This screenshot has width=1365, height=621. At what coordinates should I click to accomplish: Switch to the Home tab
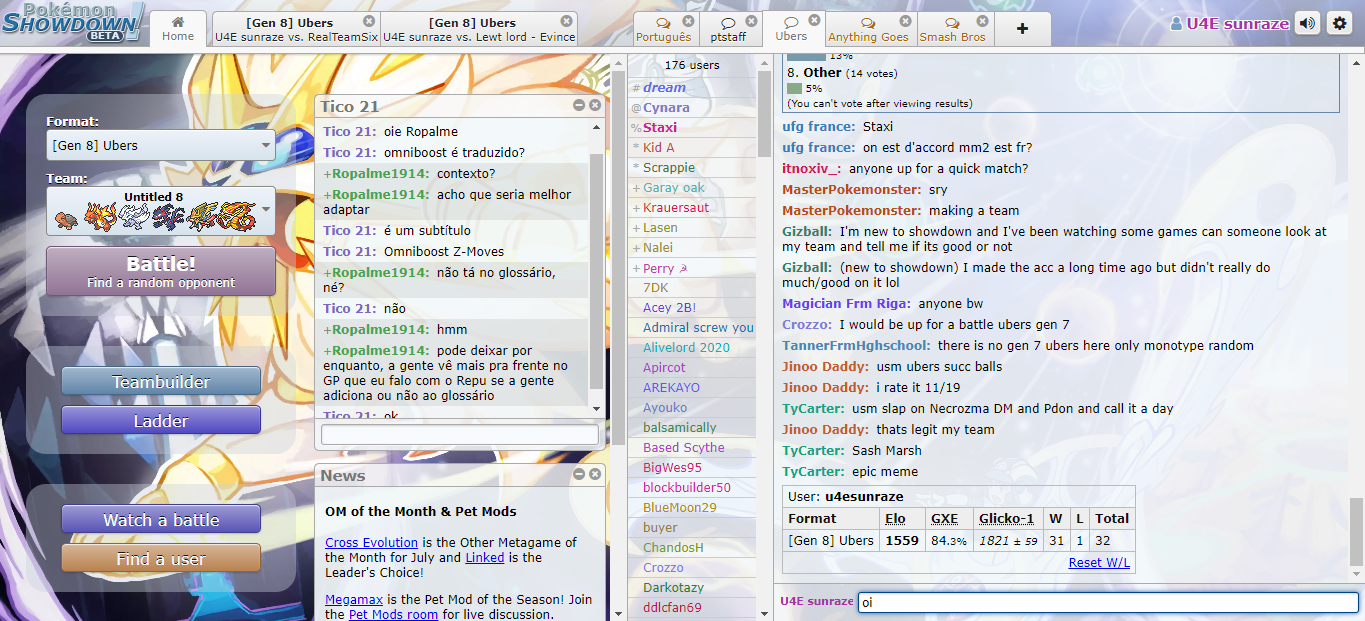[x=178, y=29]
